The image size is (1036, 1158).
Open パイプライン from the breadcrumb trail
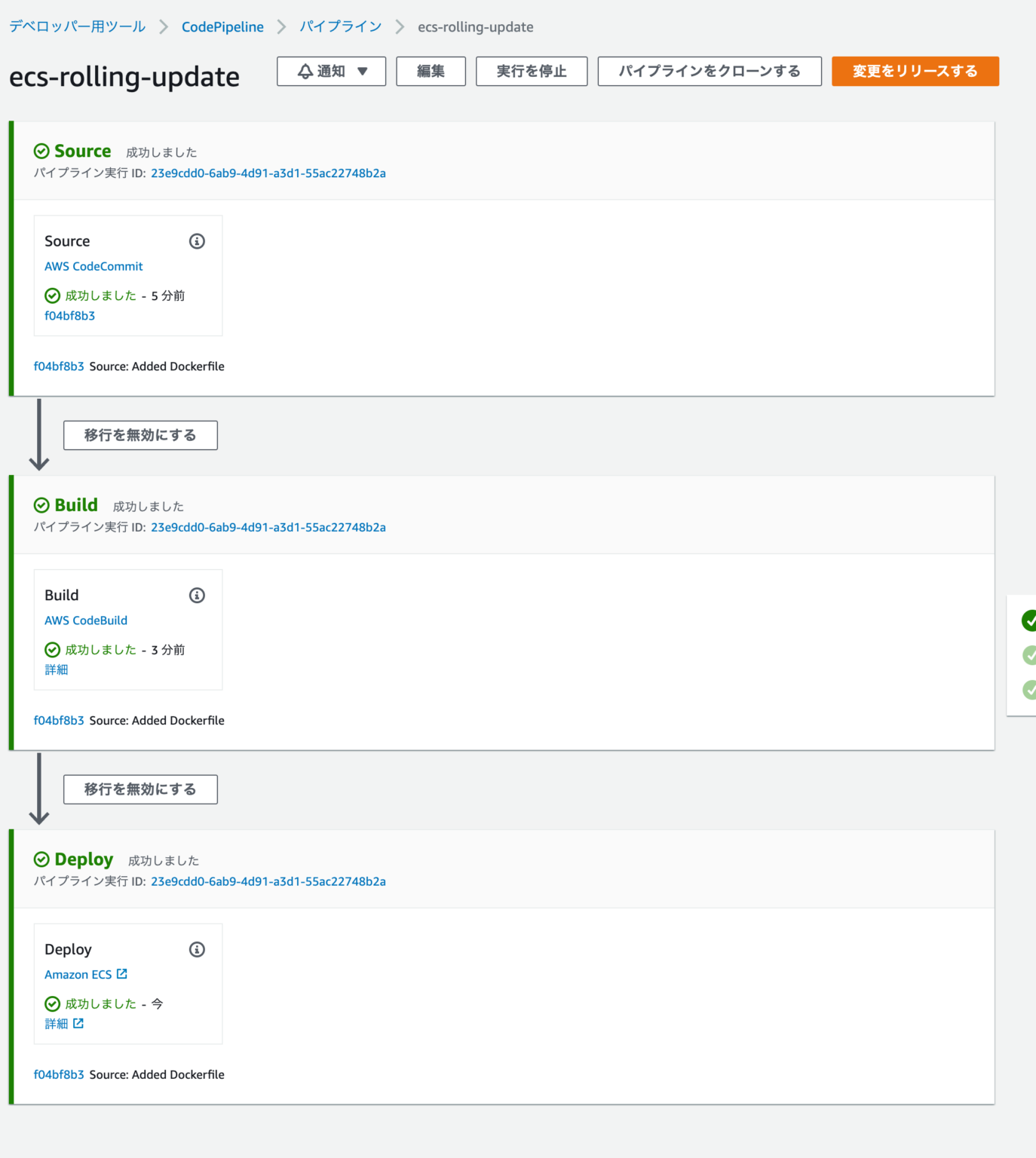tap(340, 26)
